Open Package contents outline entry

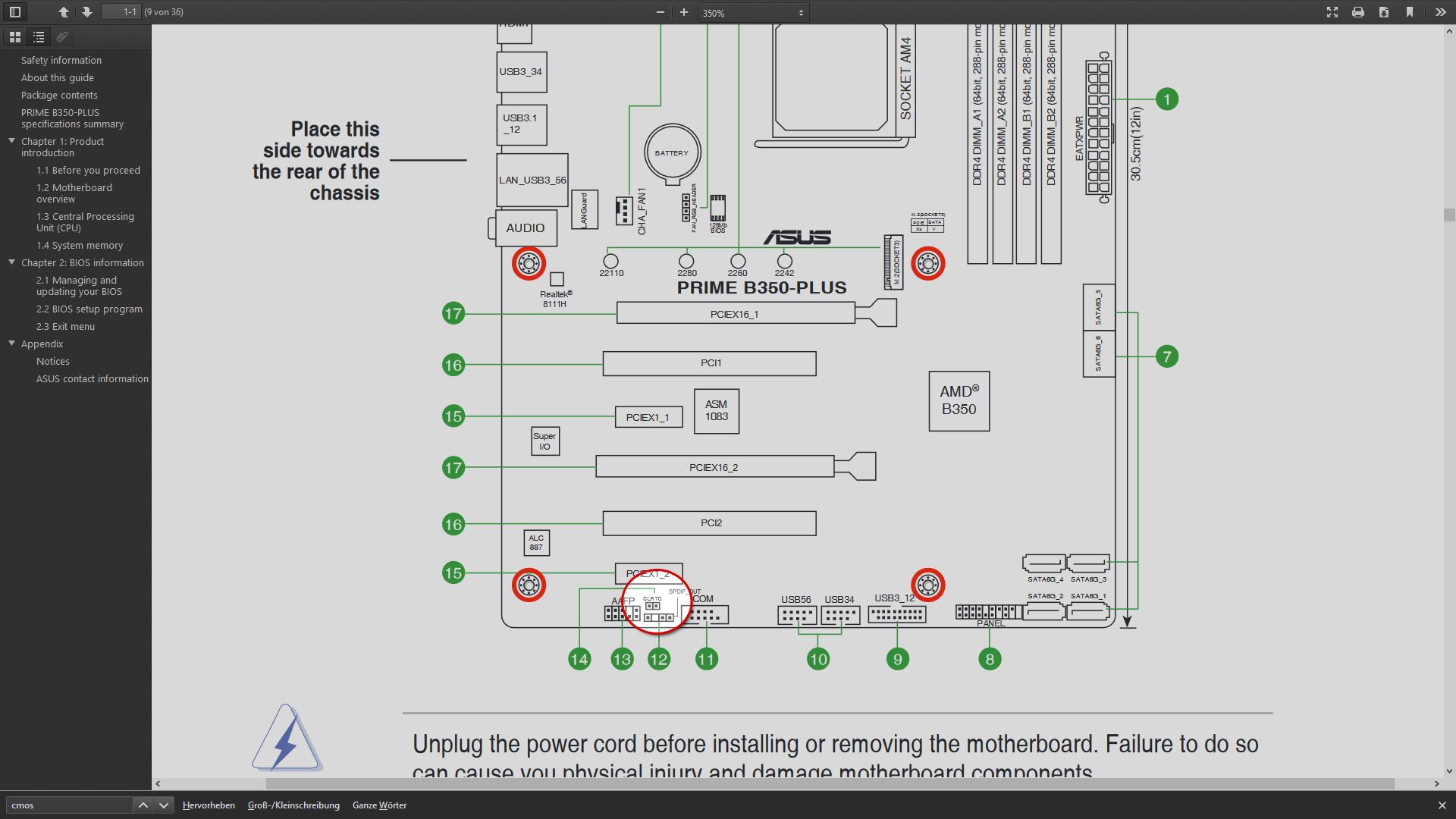pyautogui.click(x=59, y=95)
